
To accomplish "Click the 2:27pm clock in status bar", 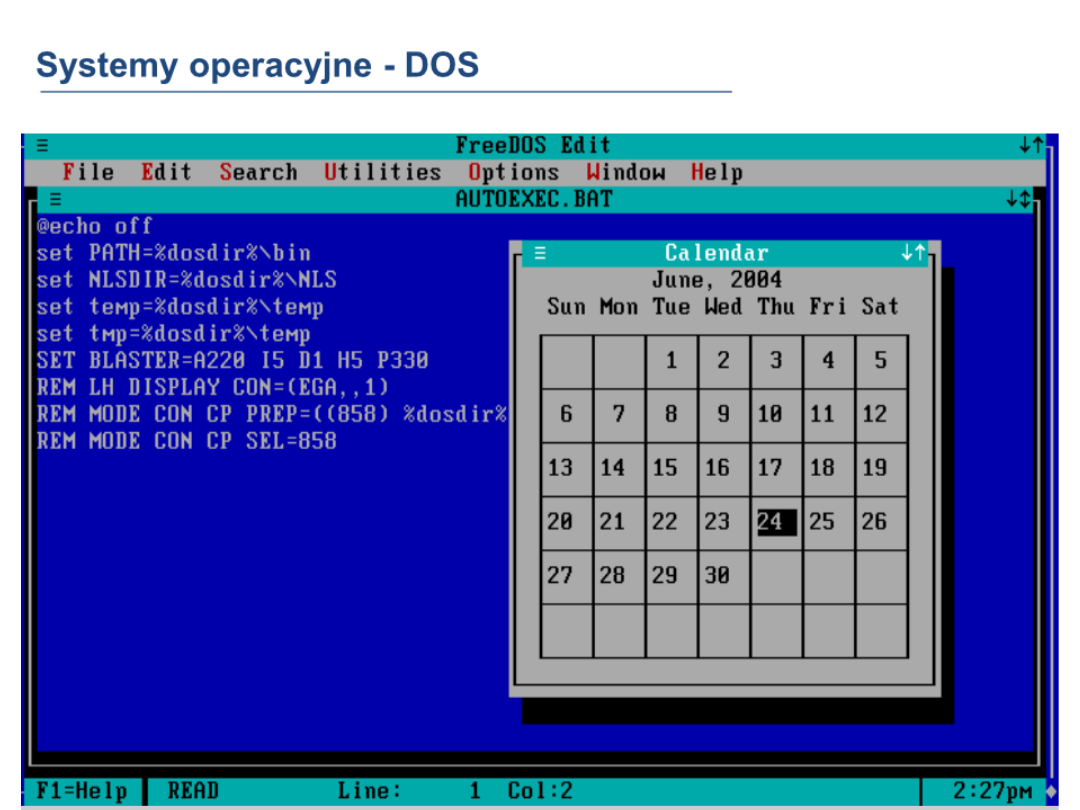I will tap(993, 791).
